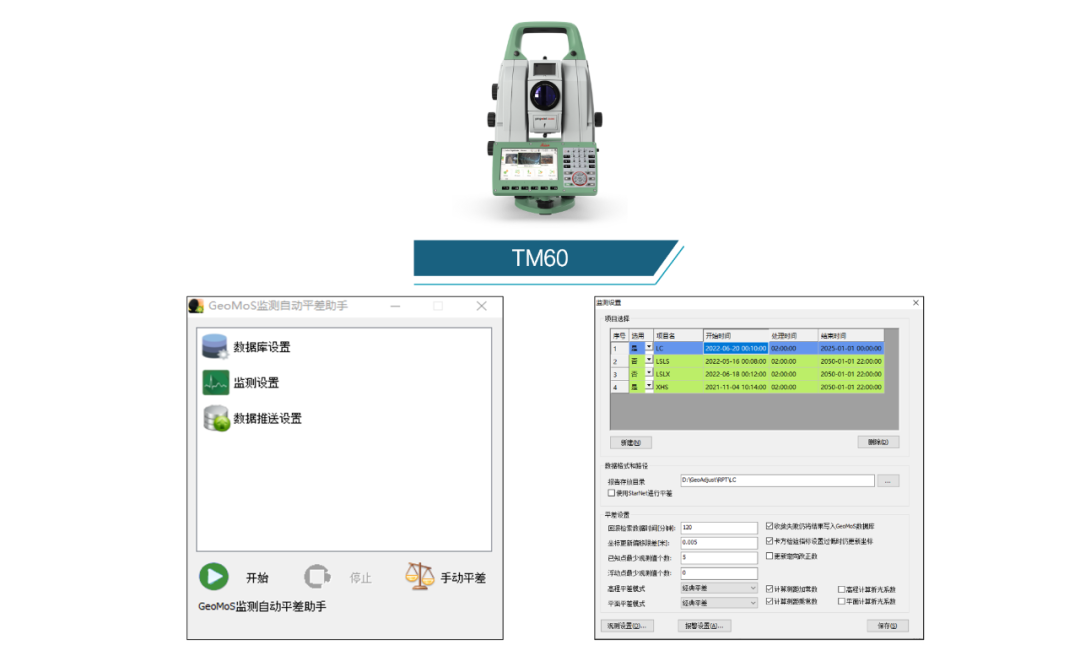The height and width of the screenshot is (667, 1080).
Task: Click the balance scale 手动平差 icon
Action: (x=419, y=576)
